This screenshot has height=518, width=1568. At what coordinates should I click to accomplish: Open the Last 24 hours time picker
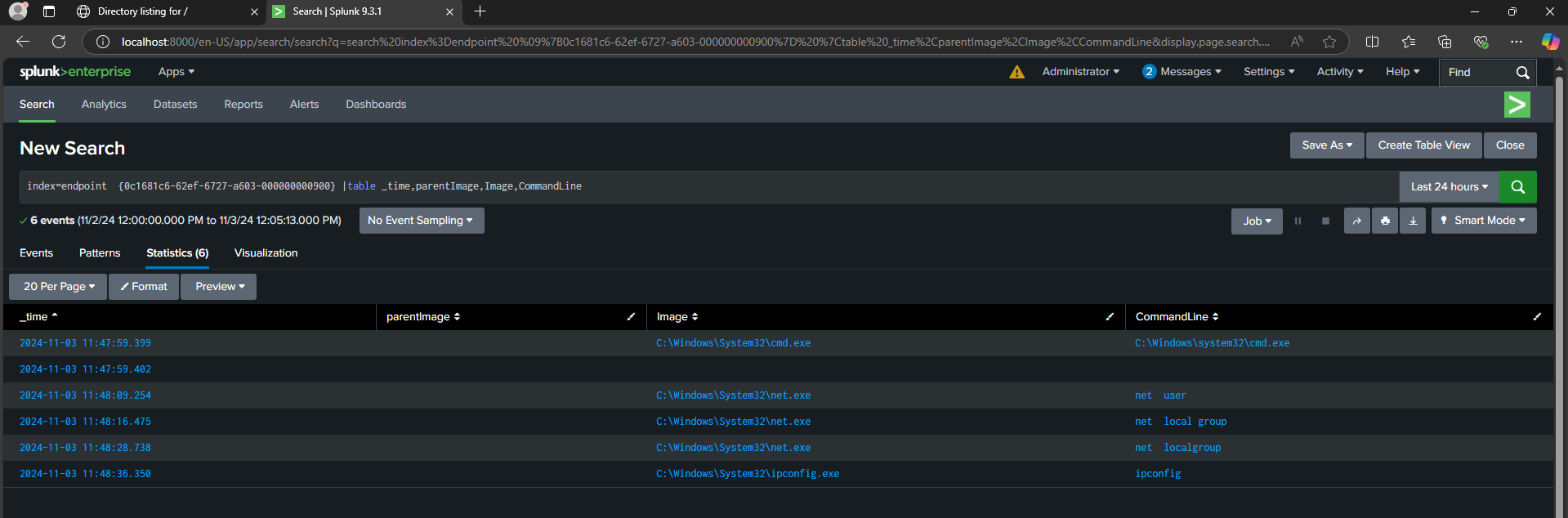point(1450,187)
